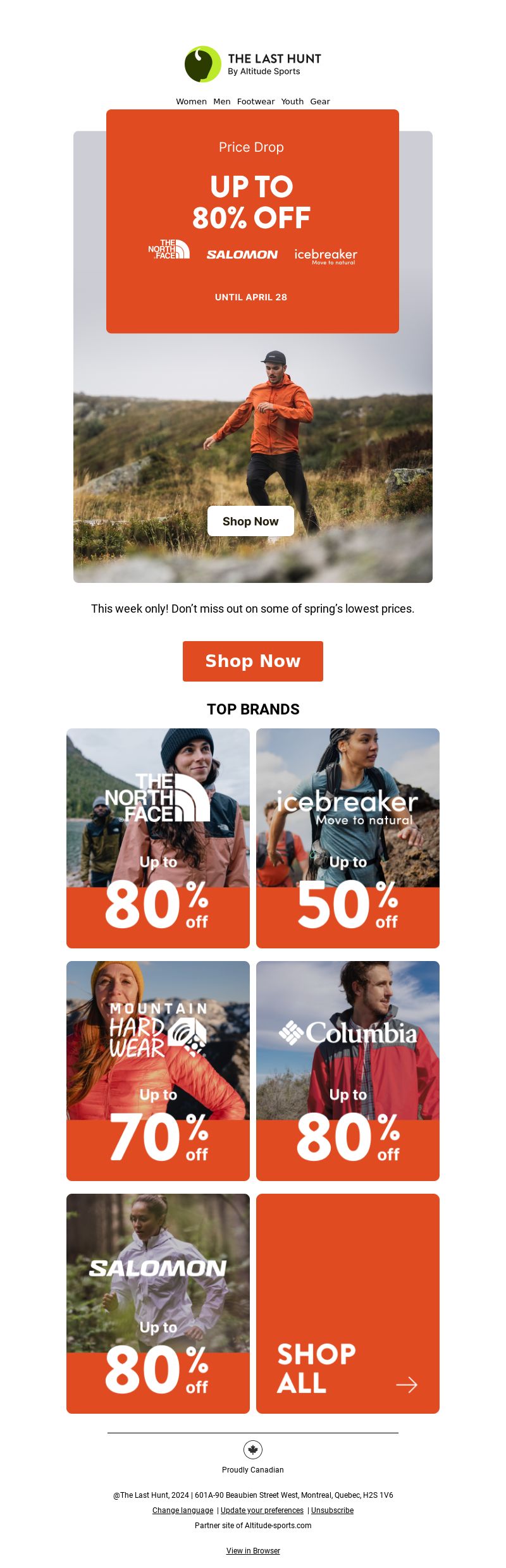The image size is (506, 1568).
Task: Open the Women category
Action: (191, 101)
